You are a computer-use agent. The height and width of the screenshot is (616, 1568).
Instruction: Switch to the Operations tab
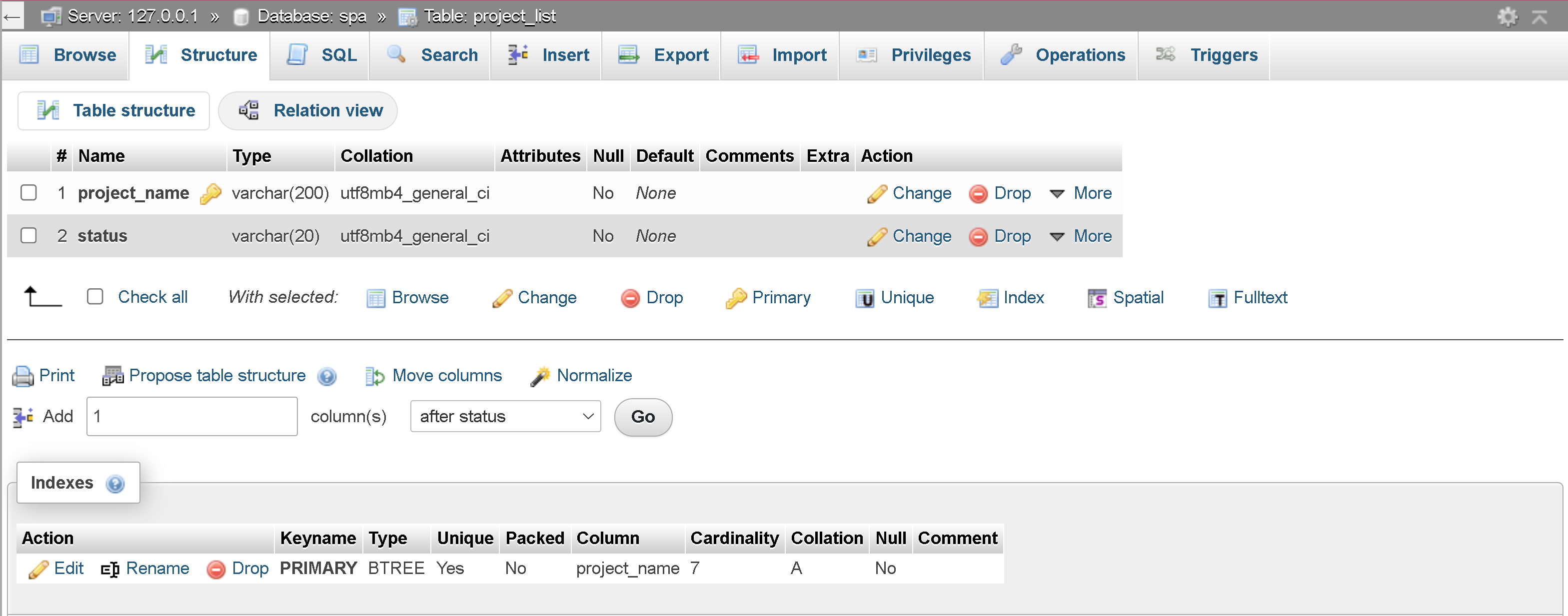1062,55
